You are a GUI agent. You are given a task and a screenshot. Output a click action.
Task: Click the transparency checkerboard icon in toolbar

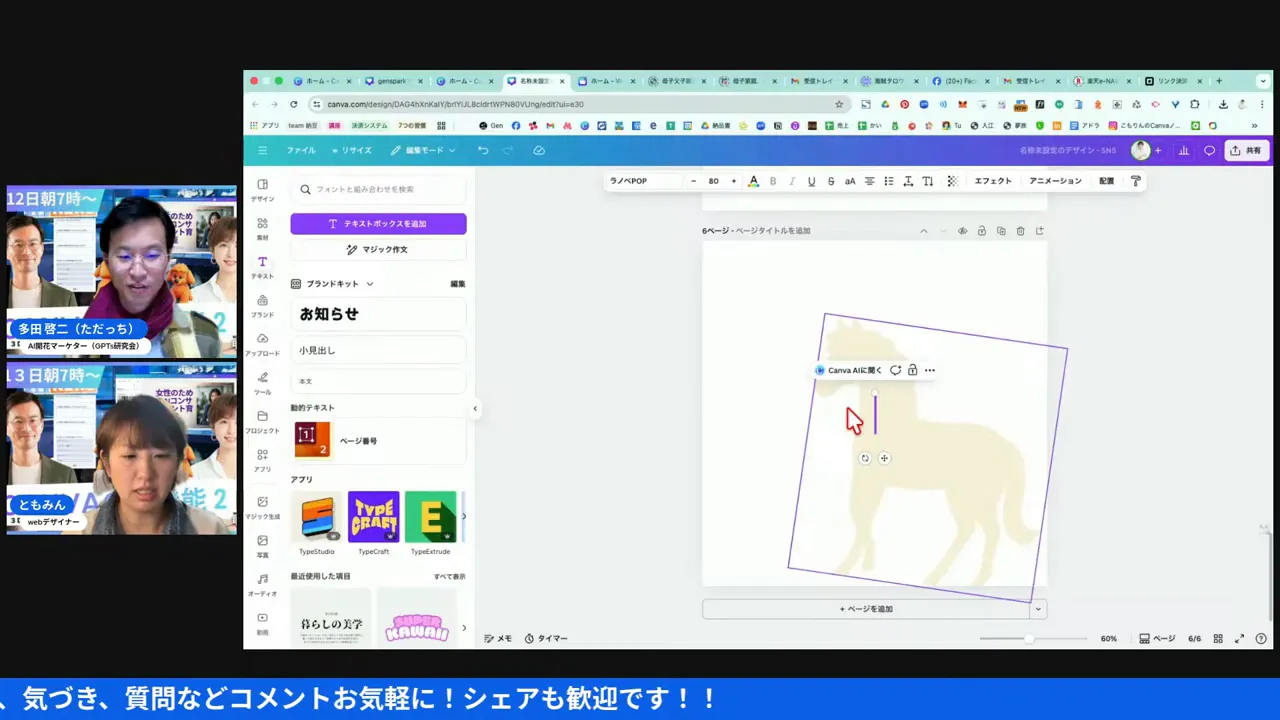point(952,181)
